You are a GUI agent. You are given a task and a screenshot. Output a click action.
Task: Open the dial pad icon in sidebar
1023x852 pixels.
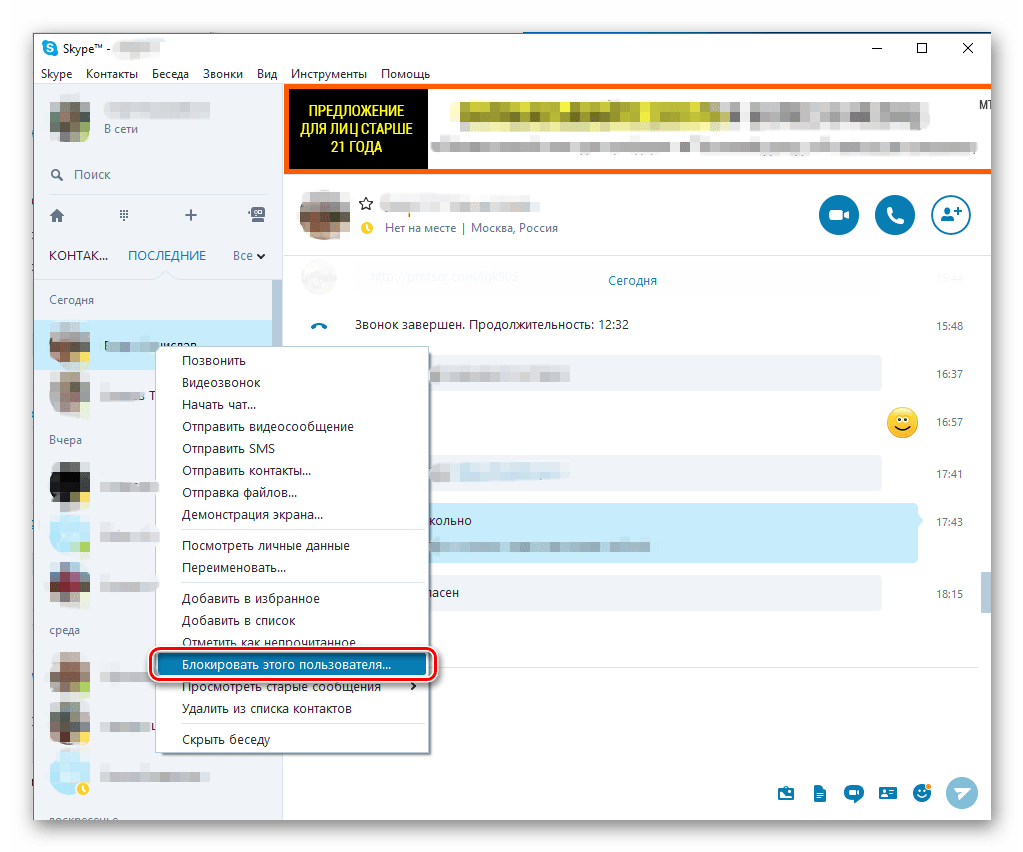124,215
